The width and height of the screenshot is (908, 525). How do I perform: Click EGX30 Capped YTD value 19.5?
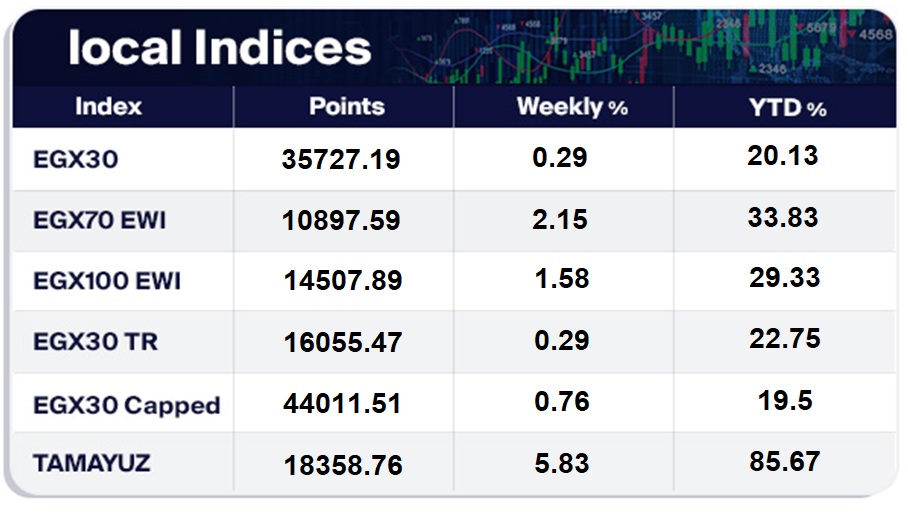(x=786, y=401)
